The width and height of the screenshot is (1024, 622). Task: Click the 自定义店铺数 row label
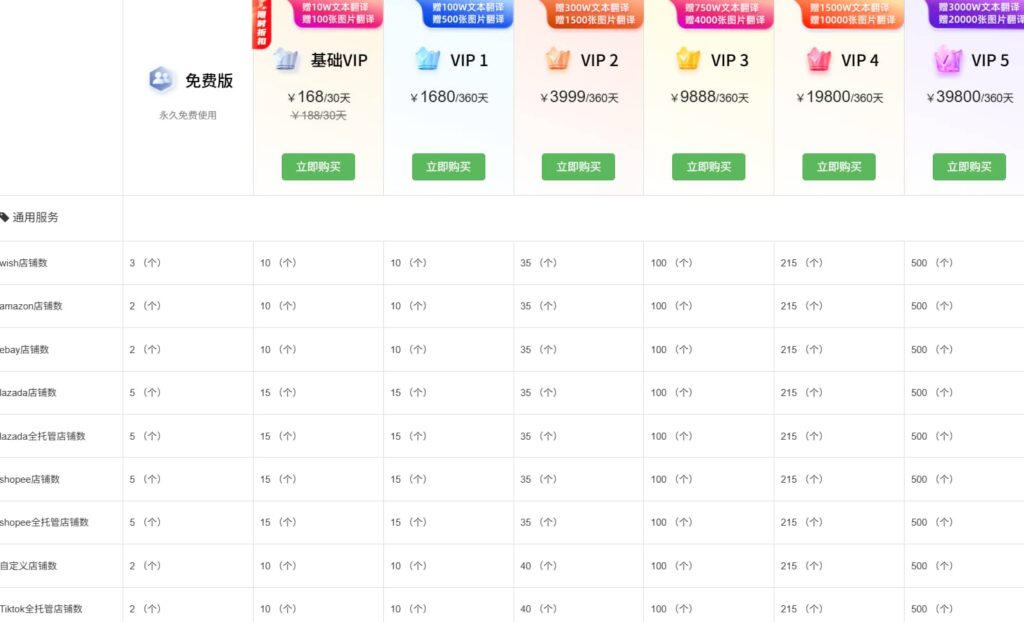(x=28, y=566)
